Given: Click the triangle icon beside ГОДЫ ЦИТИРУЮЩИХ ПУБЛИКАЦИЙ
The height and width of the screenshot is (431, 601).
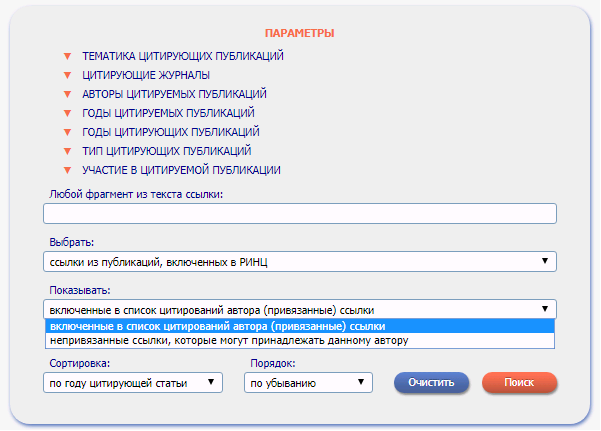Looking at the screenshot, I should point(68,132).
